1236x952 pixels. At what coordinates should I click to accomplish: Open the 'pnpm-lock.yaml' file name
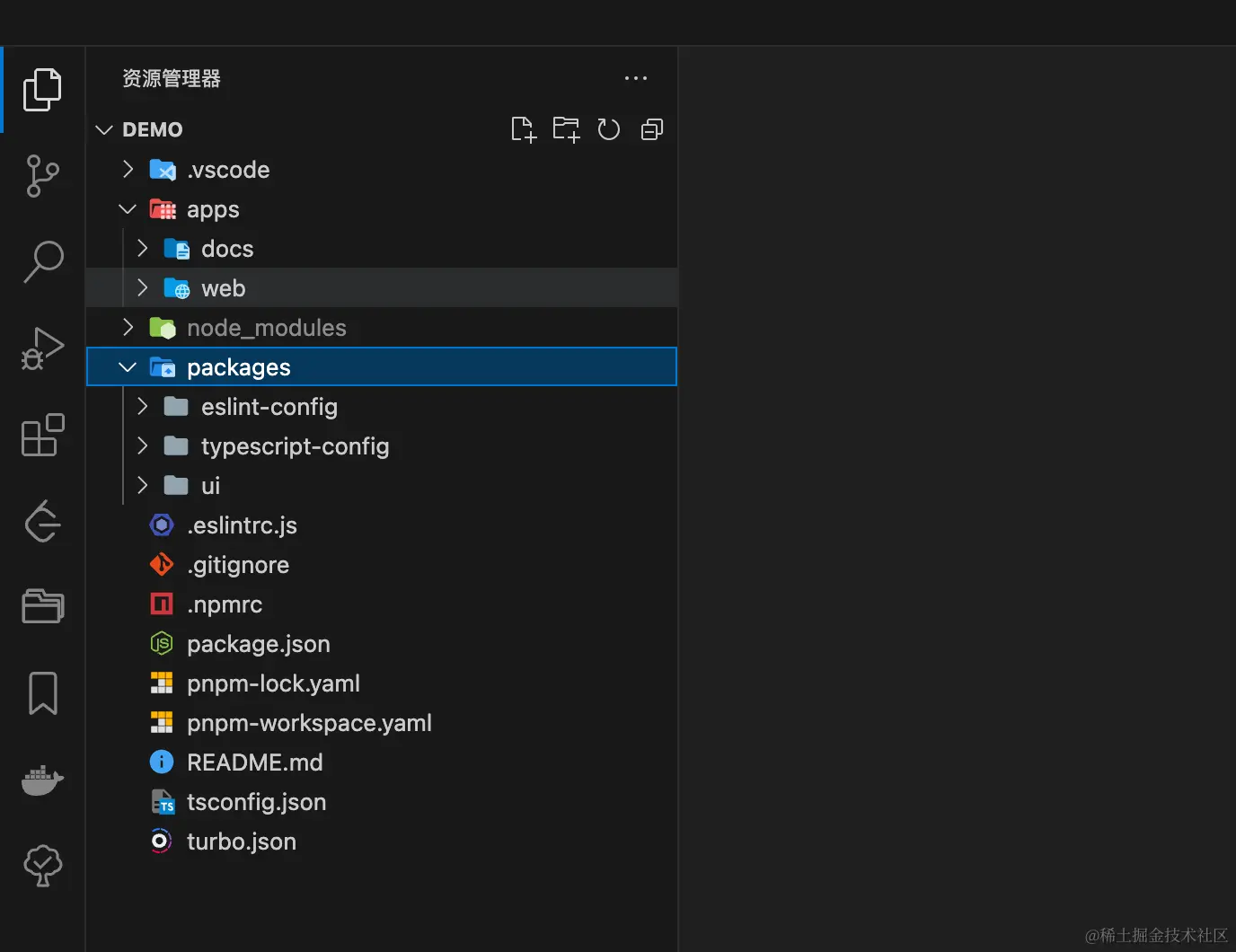(273, 683)
